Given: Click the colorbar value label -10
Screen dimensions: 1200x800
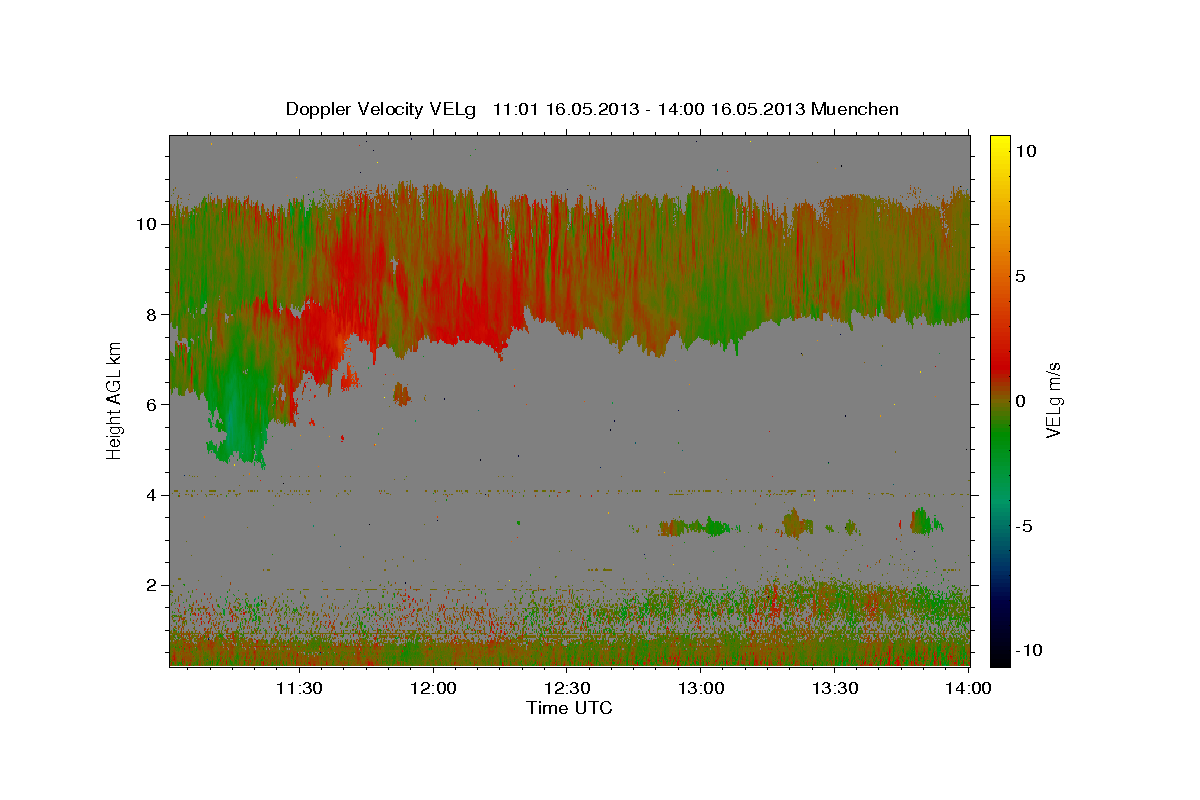Looking at the screenshot, I should click(x=1029, y=651).
